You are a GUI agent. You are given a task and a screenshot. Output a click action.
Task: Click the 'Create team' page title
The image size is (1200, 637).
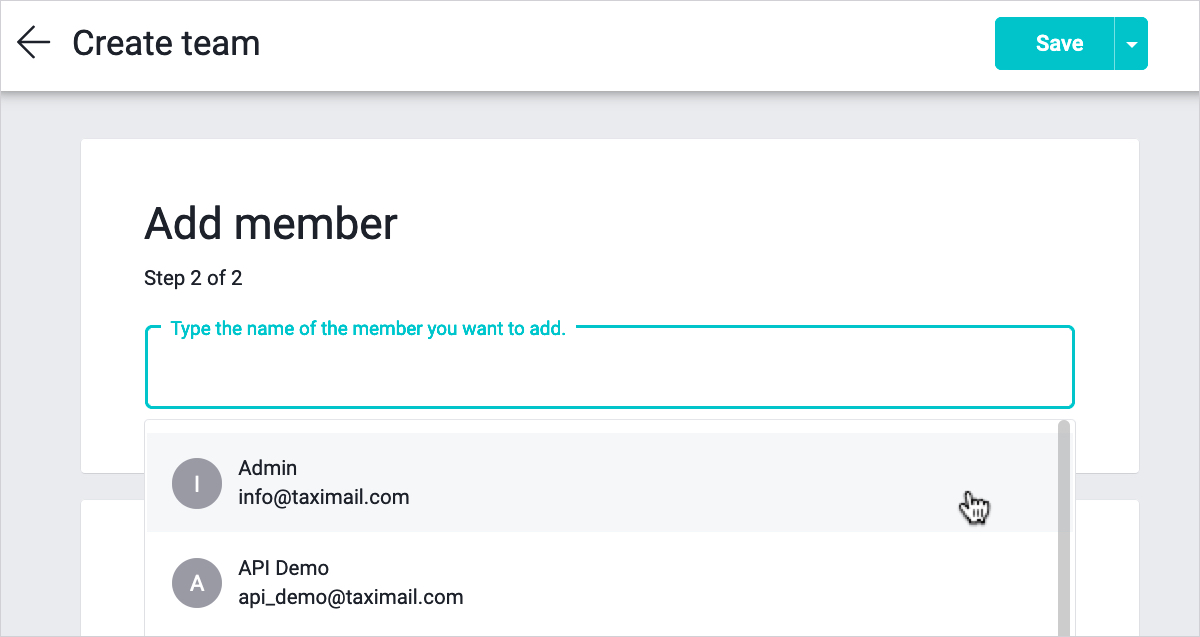(x=166, y=43)
